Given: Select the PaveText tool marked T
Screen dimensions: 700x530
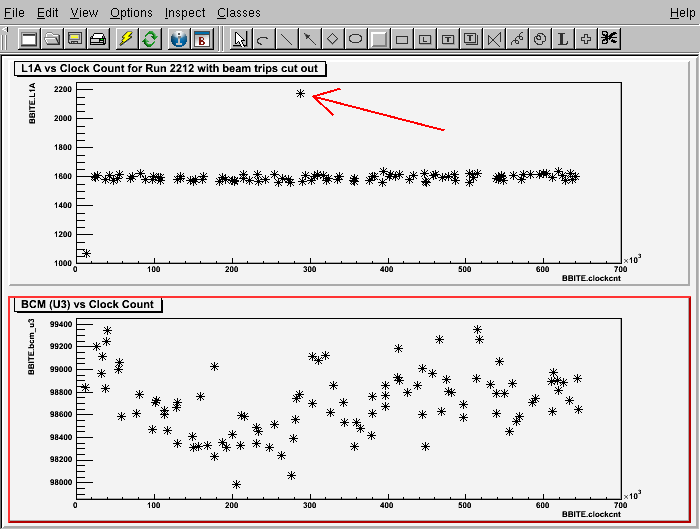Looking at the screenshot, I should [x=448, y=39].
